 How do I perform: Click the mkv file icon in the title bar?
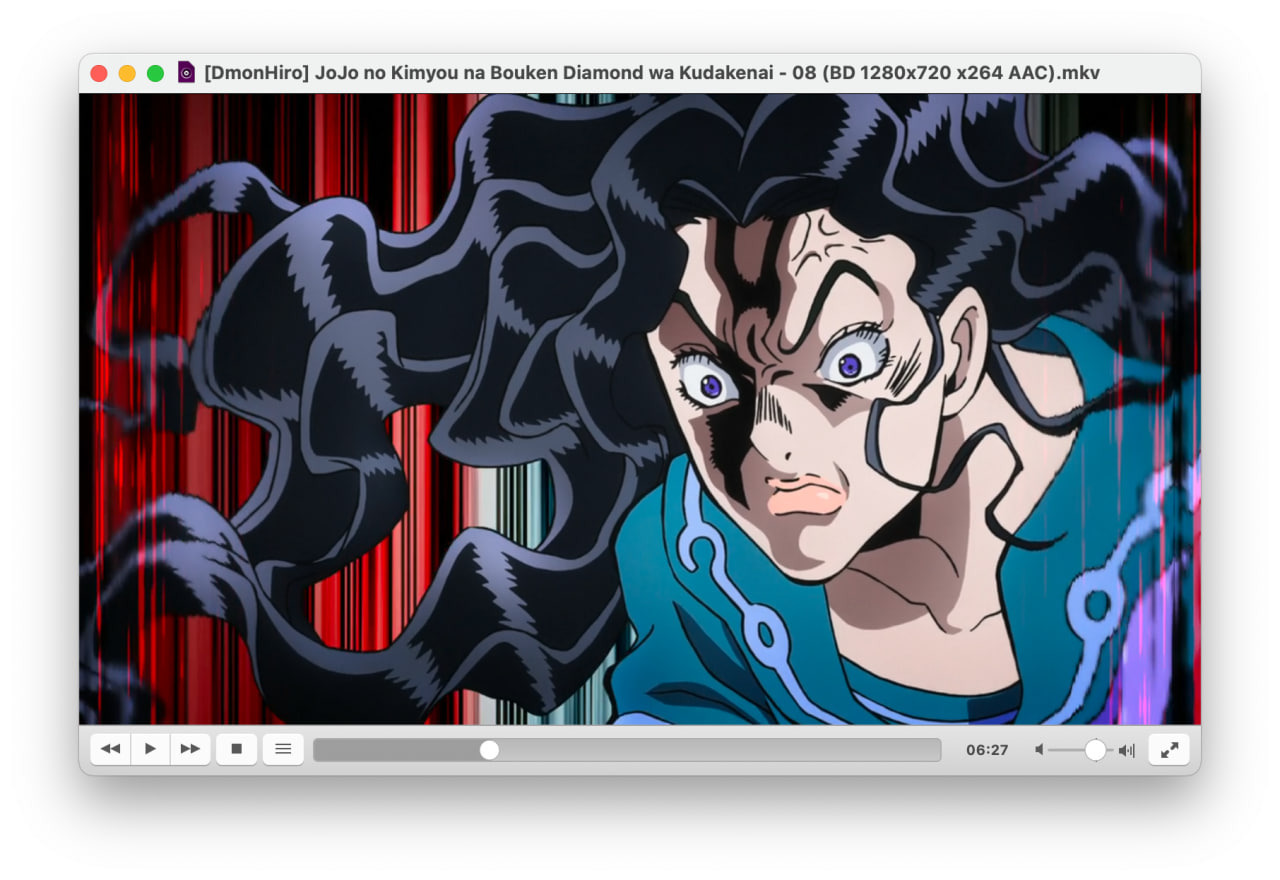pos(186,73)
